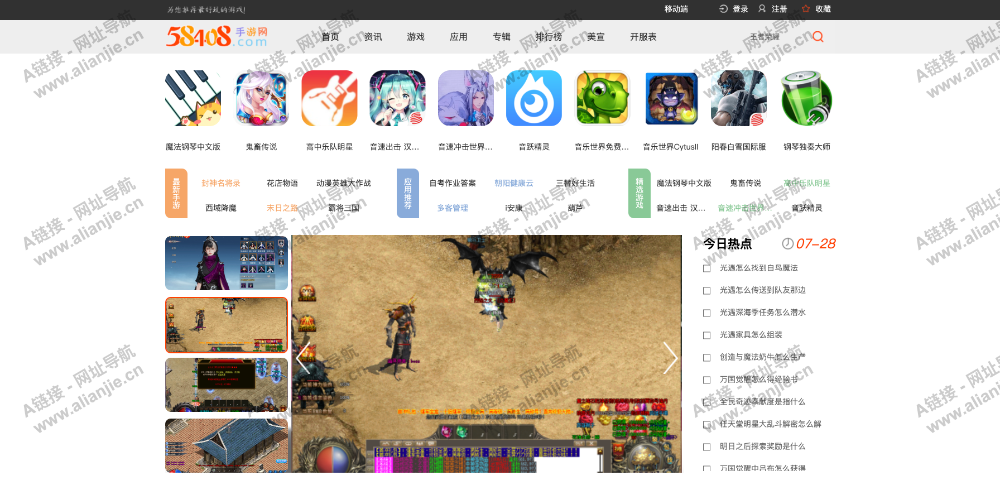Select the character-creation screenshot thumbnail
Screen dimensions: 1000x485
click(226, 263)
